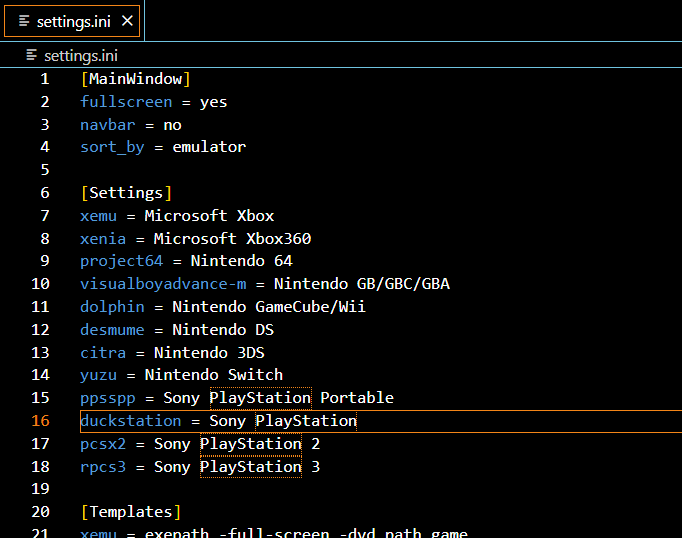Viewport: 682px width, 538px height.
Task: Click the Nintendo 3DS value
Action: (209, 353)
